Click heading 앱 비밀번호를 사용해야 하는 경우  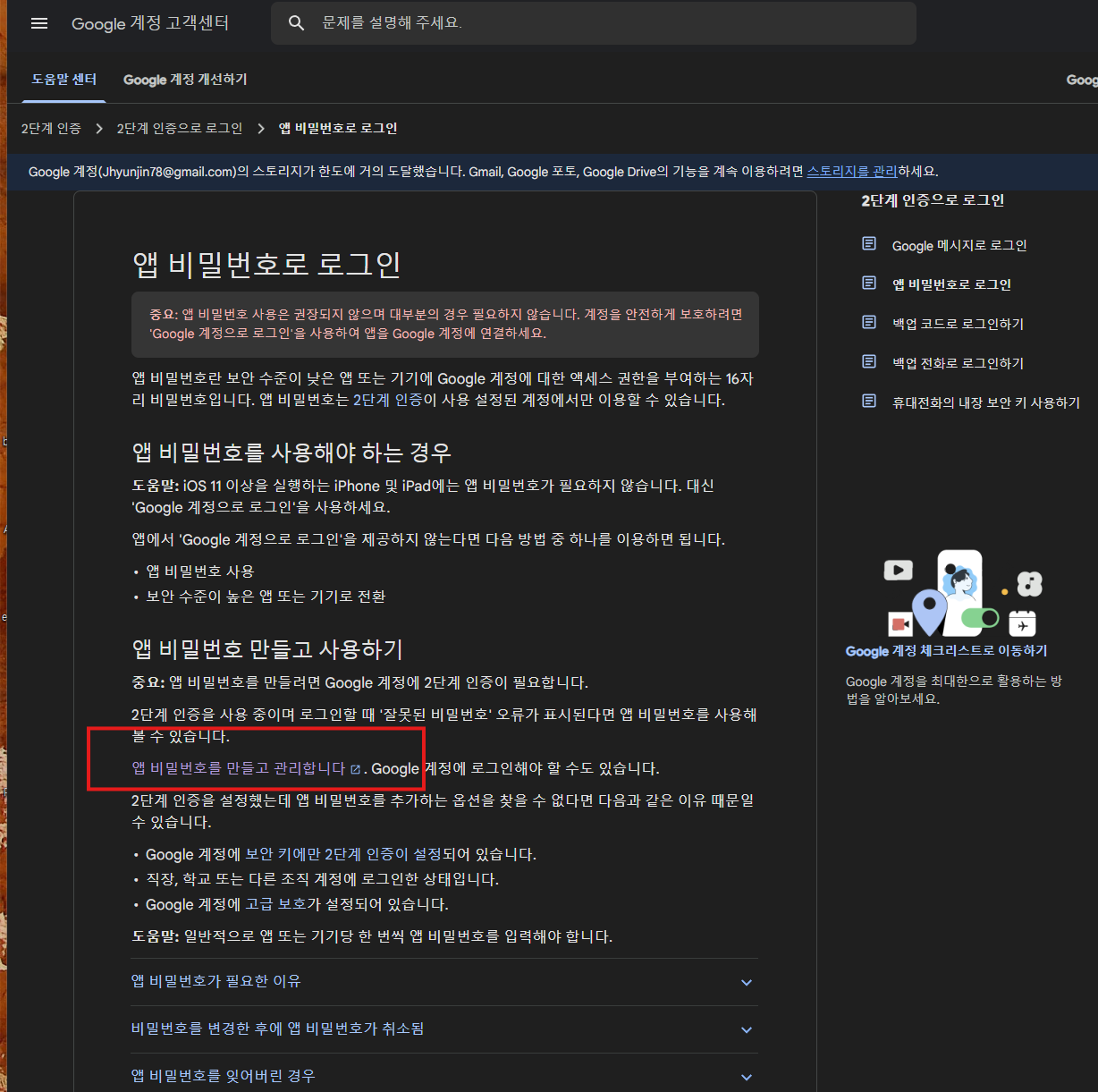(291, 453)
